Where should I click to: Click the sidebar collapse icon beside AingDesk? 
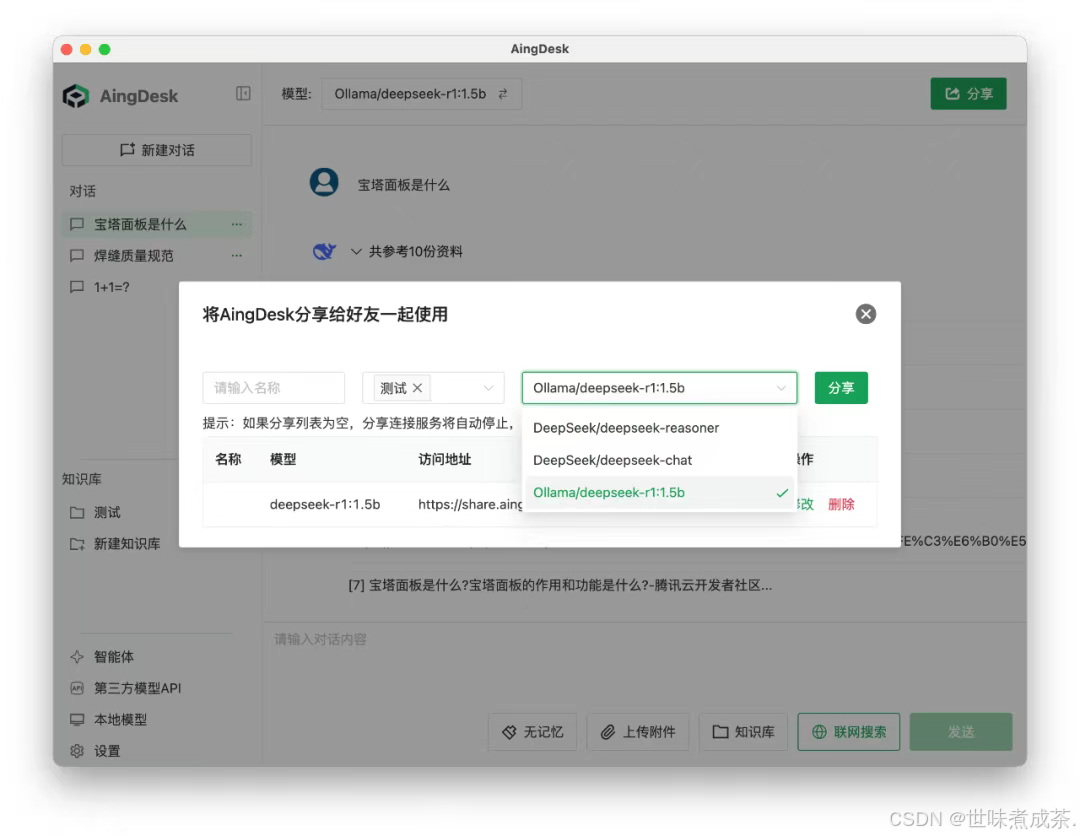pos(242,94)
